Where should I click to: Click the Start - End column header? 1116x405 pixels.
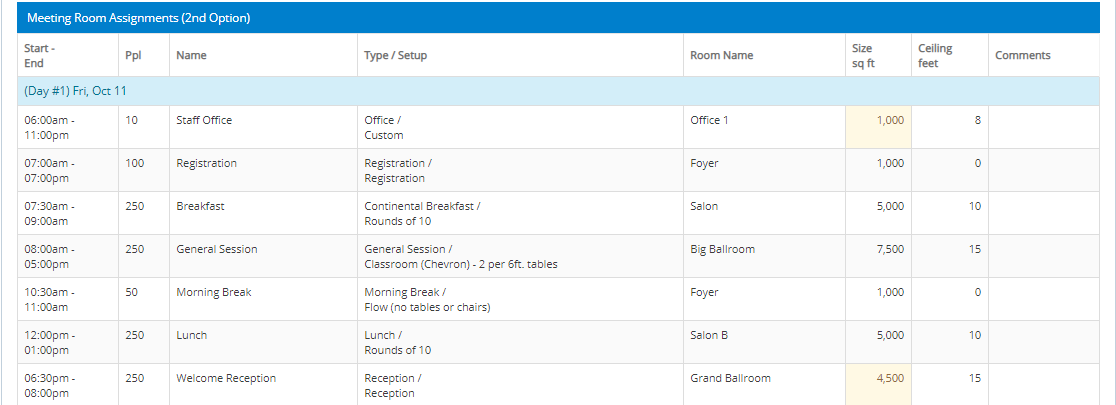click(40, 56)
